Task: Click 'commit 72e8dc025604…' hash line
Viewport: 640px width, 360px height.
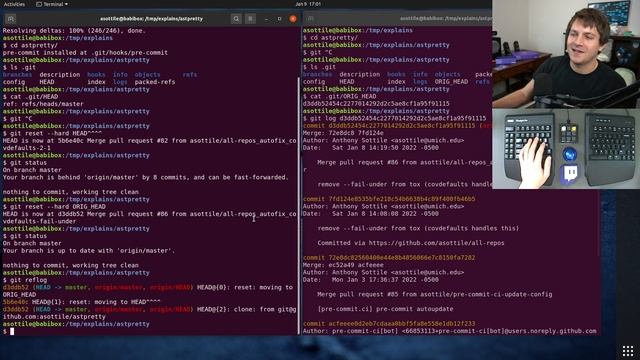Action: (389, 258)
